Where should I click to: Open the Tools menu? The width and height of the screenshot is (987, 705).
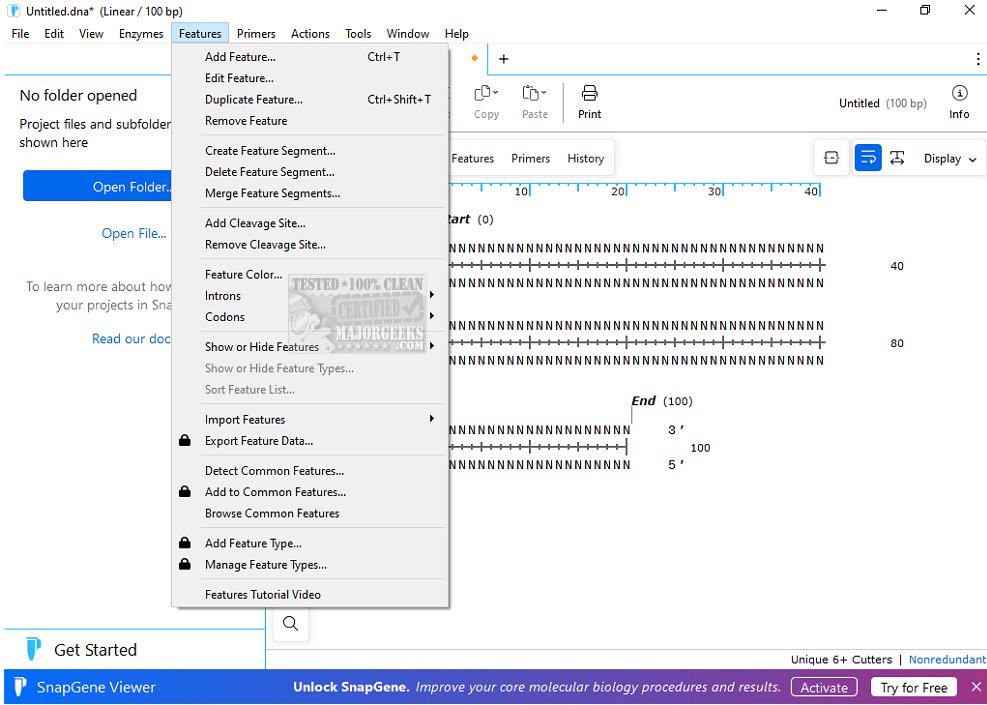[x=358, y=33]
